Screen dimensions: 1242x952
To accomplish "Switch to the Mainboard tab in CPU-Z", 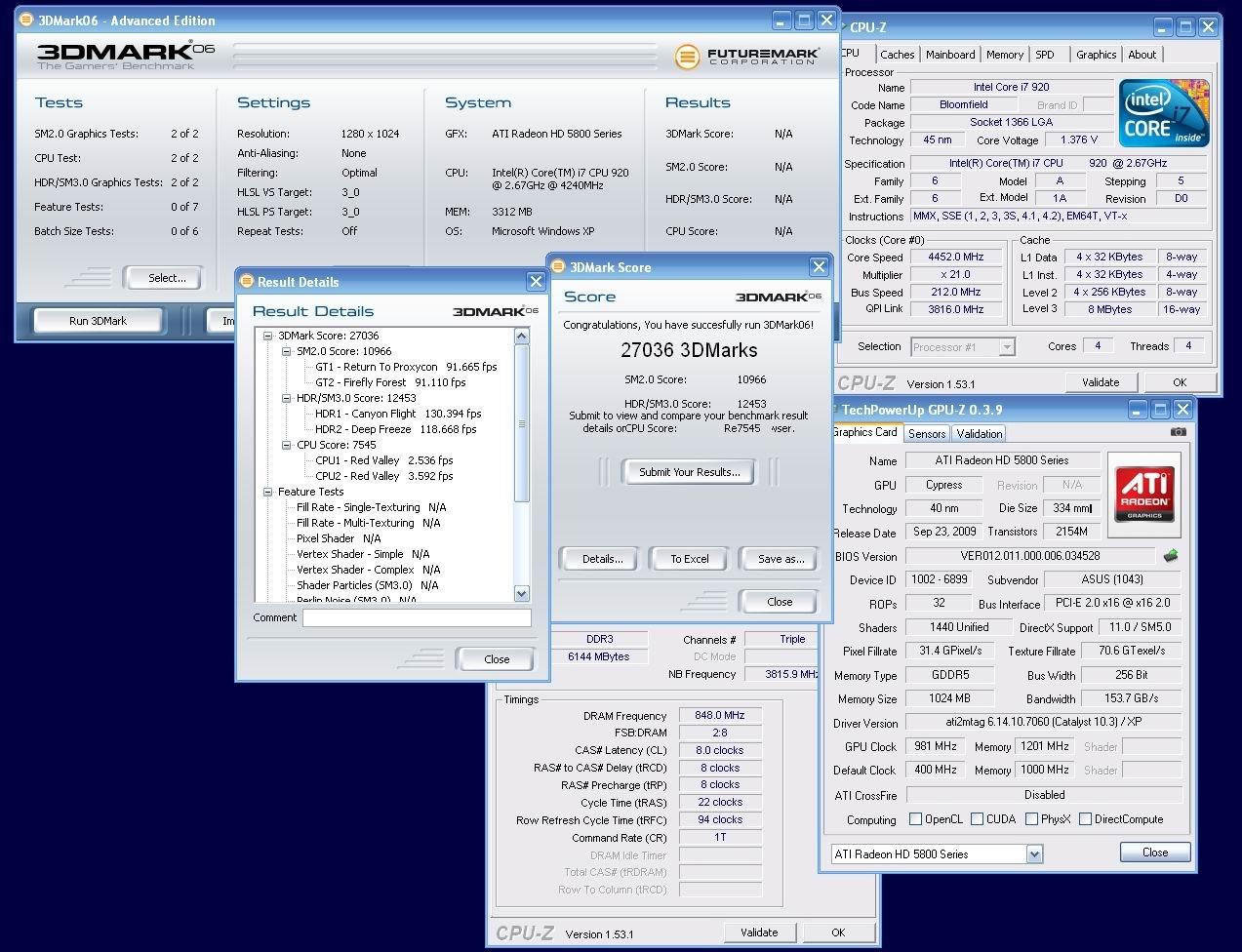I will 950,55.
